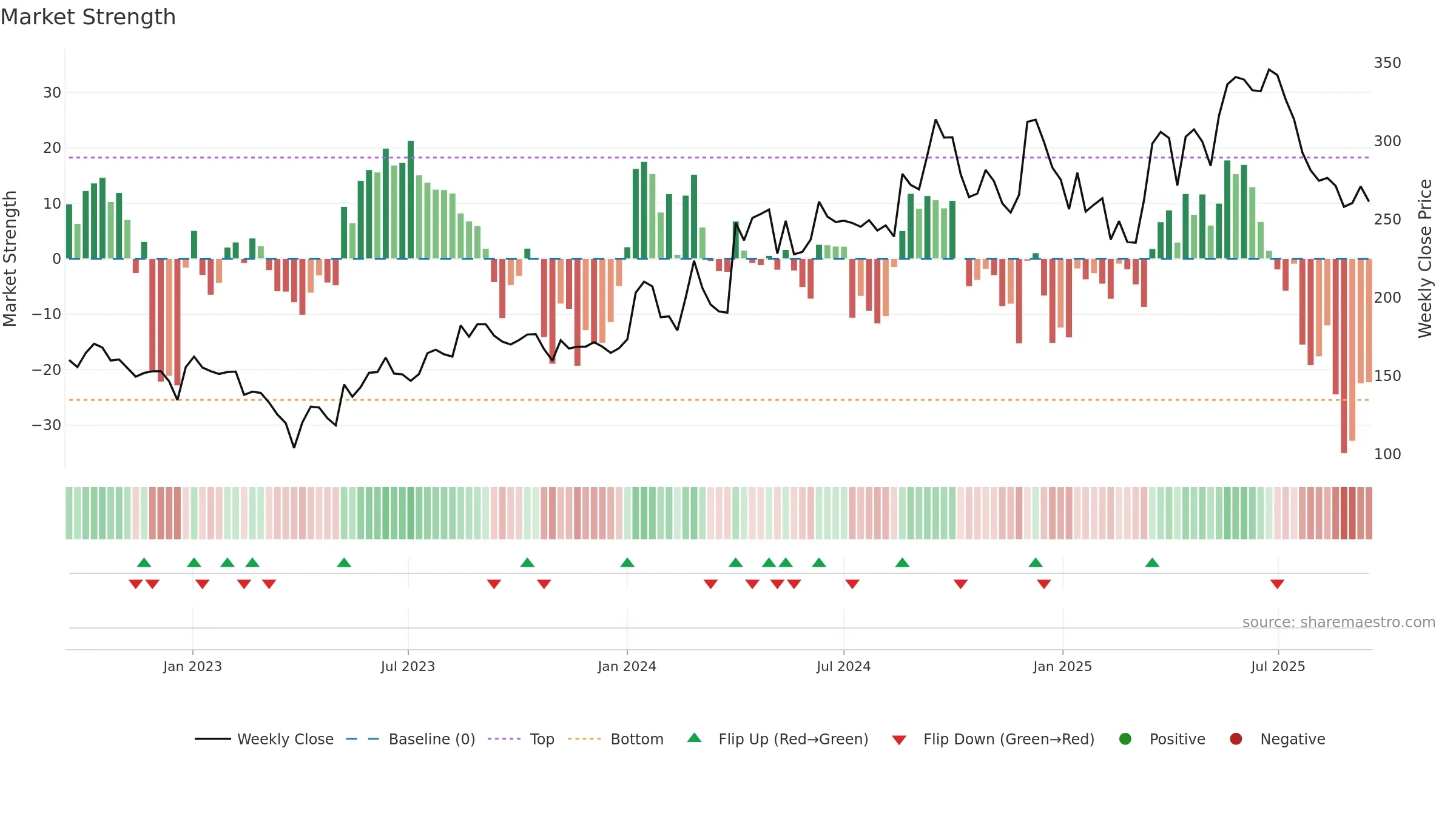The width and height of the screenshot is (1456, 819).
Task: Toggle the Flip Down (Green→Red) legend entry
Action: pyautogui.click(x=993, y=739)
